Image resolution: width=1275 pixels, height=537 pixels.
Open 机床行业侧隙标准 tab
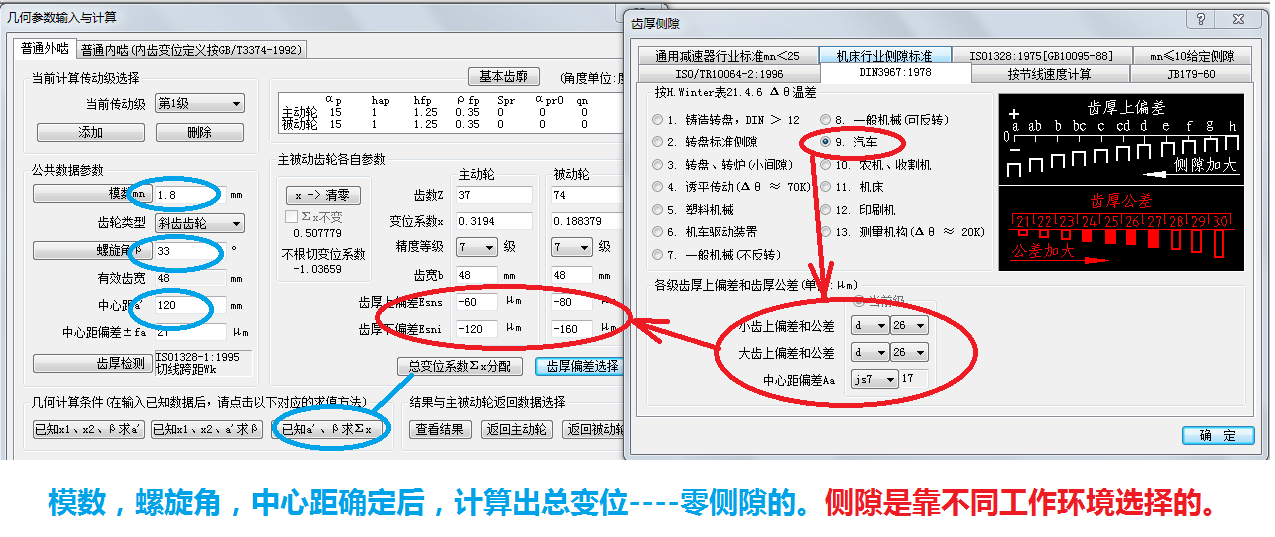coord(884,56)
